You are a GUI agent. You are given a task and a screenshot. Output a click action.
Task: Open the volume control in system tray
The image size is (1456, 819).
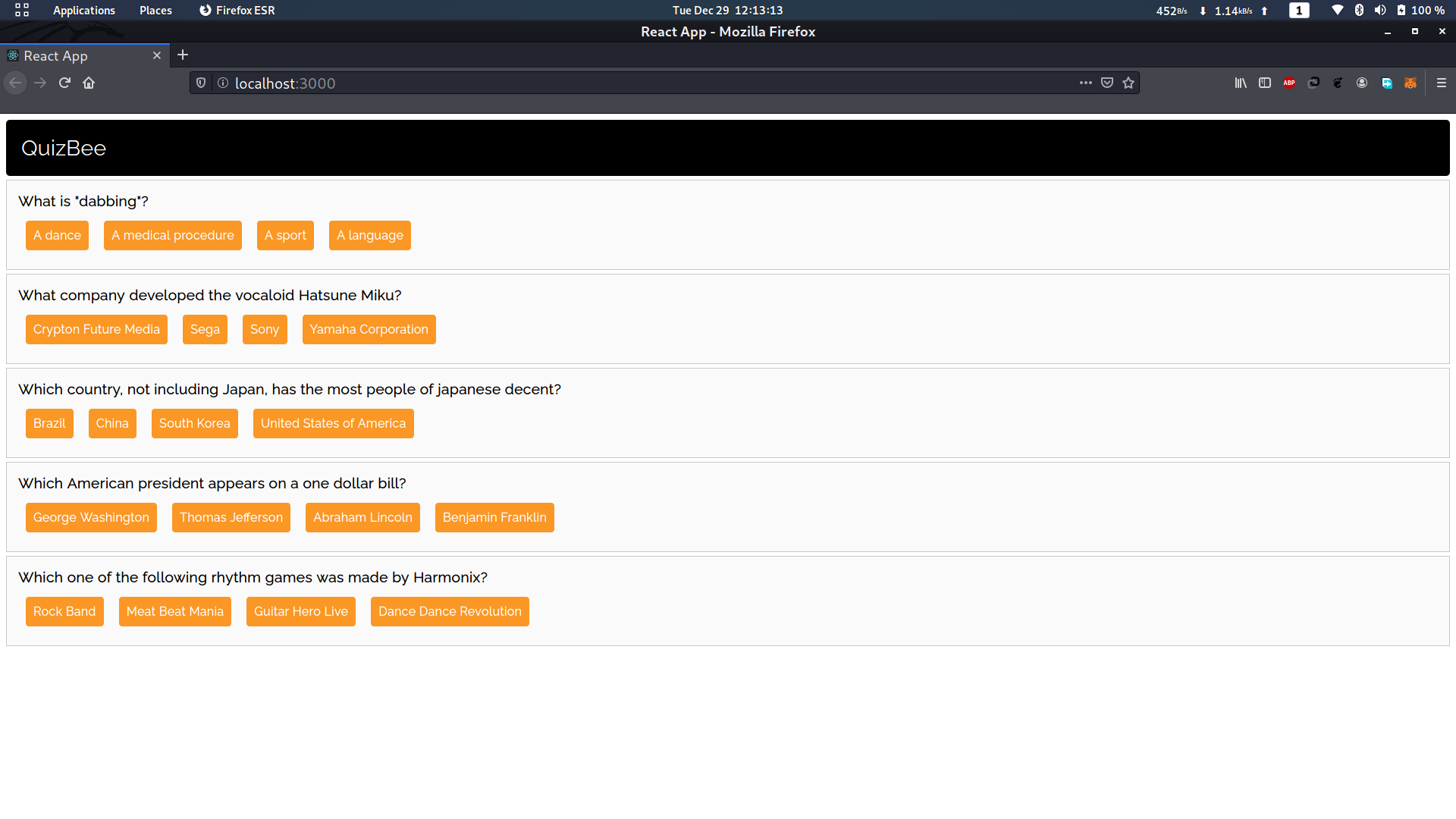pos(1380,11)
